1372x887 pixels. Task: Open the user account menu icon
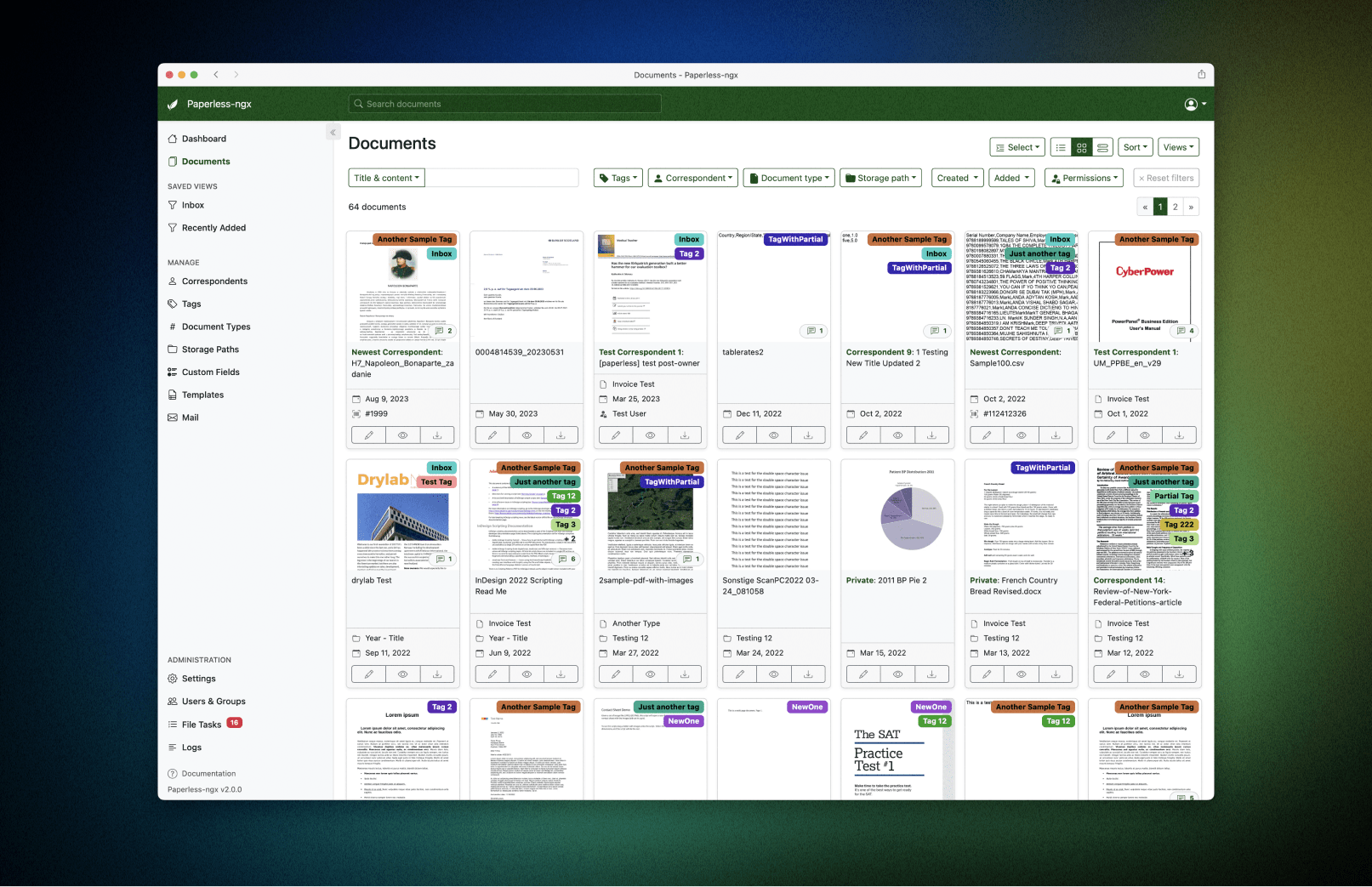click(1195, 104)
